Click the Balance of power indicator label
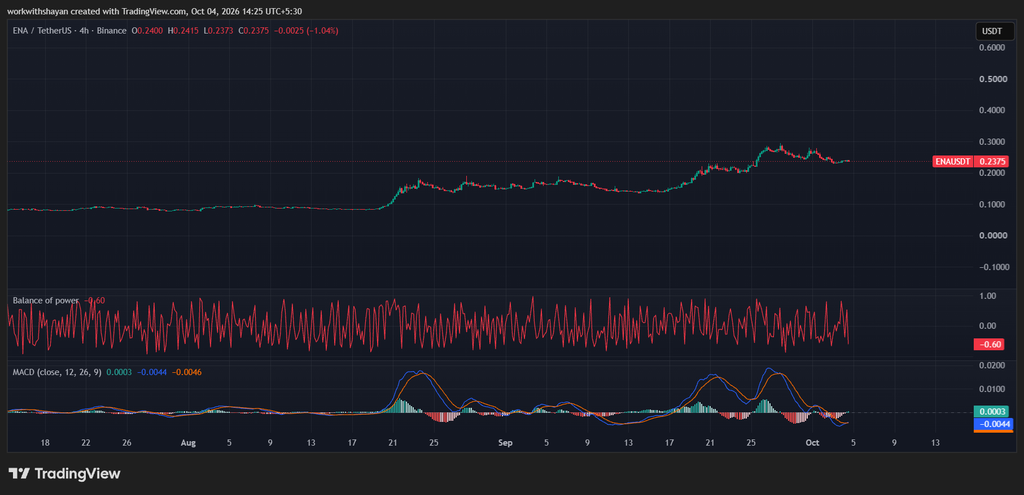This screenshot has width=1024, height=495. point(46,300)
